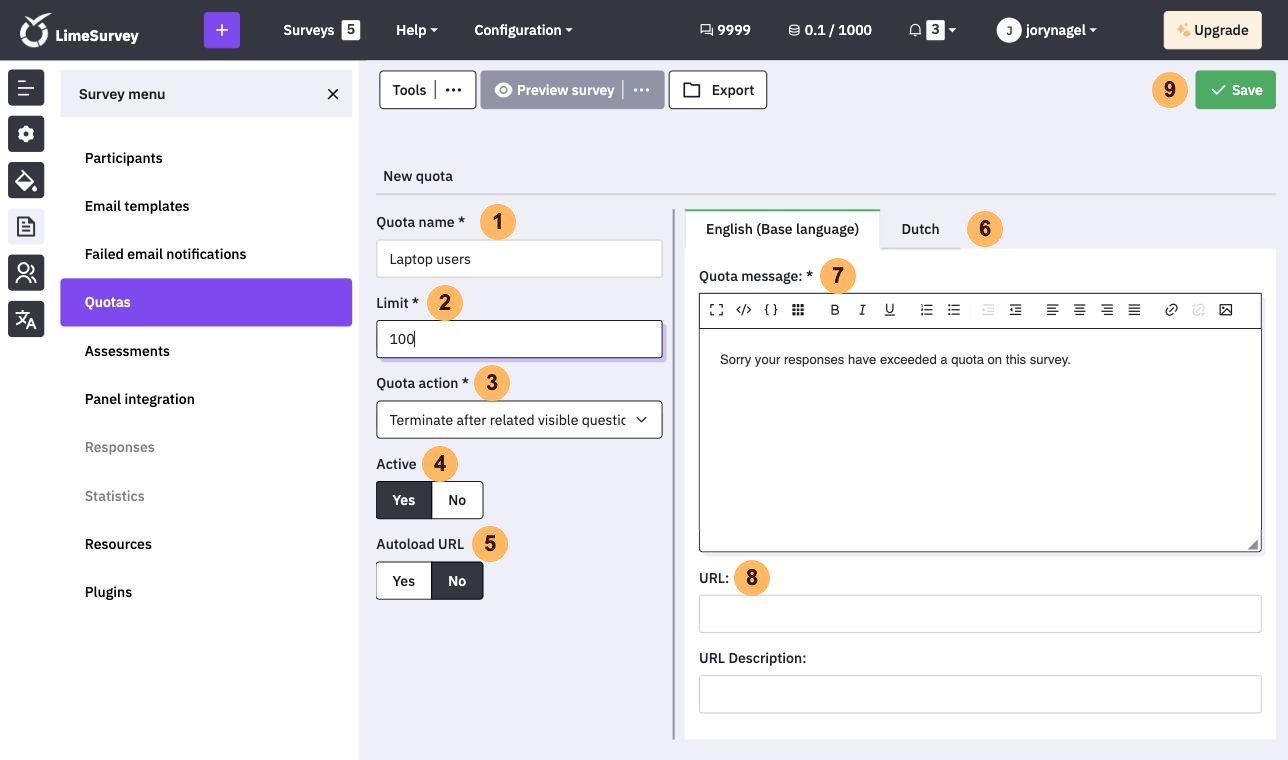The height and width of the screenshot is (760, 1288).
Task: Align message text to the left
Action: click(x=1053, y=310)
